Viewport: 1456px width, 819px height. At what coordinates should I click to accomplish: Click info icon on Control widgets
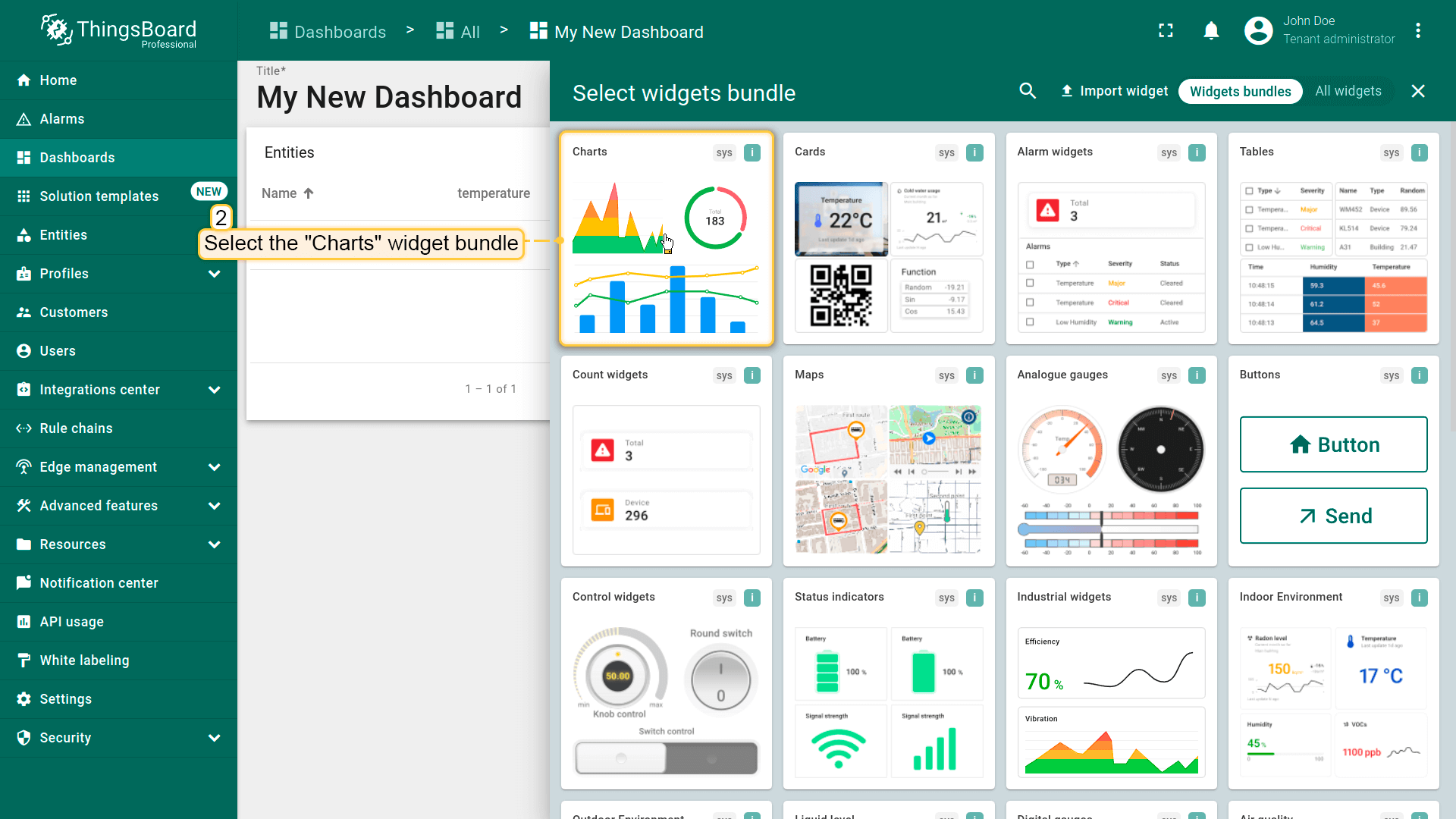[752, 598]
